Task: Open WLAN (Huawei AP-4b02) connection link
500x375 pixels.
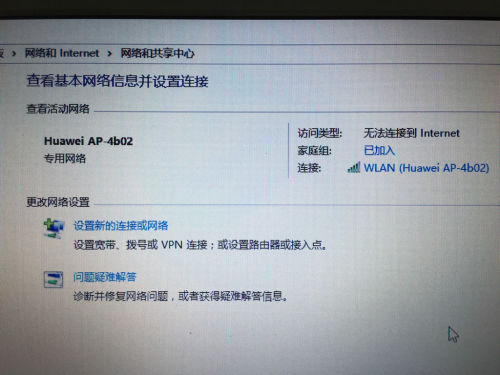Action: (426, 167)
